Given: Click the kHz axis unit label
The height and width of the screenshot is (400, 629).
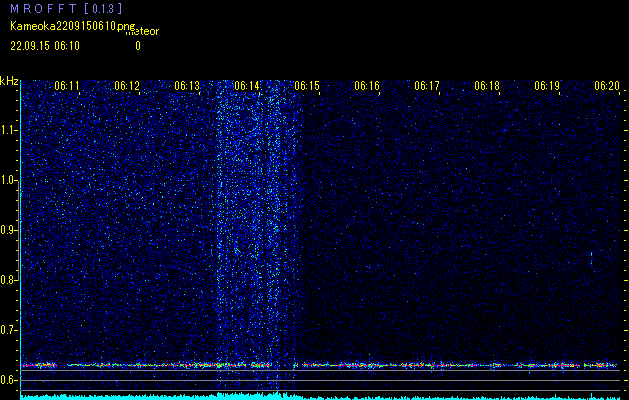Looking at the screenshot, I should [x=9, y=81].
